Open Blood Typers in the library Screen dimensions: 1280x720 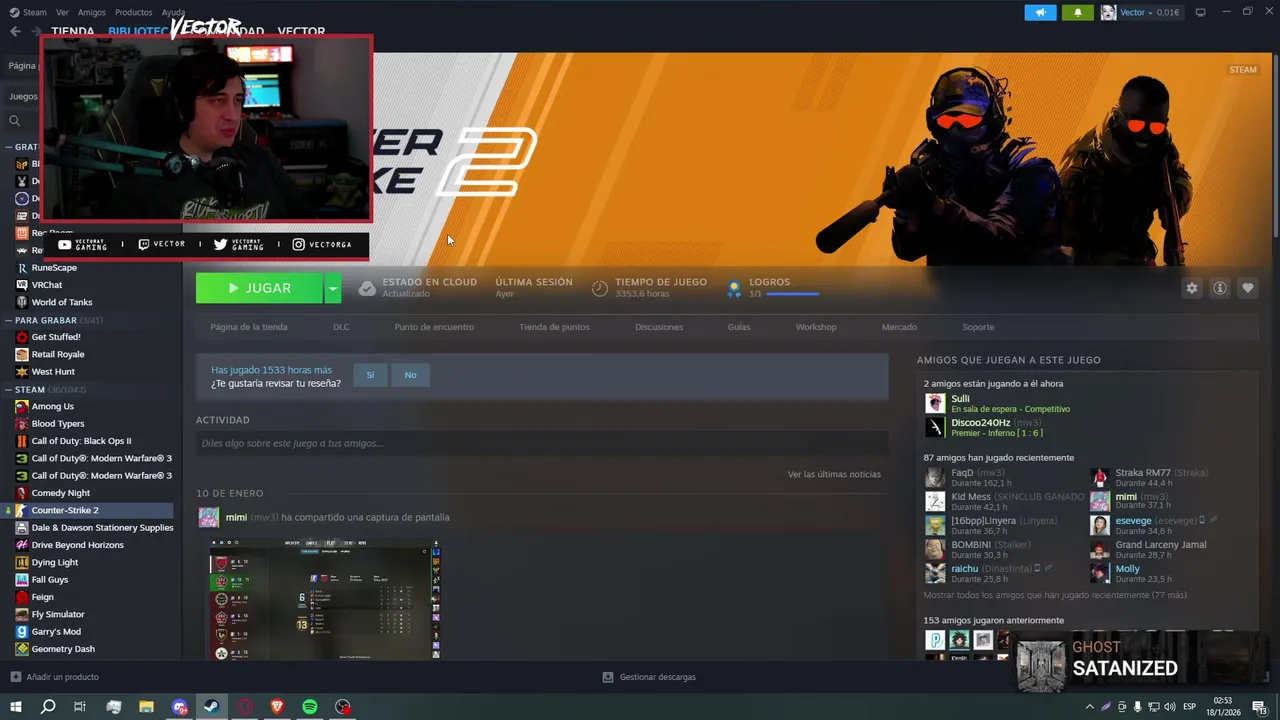point(58,424)
